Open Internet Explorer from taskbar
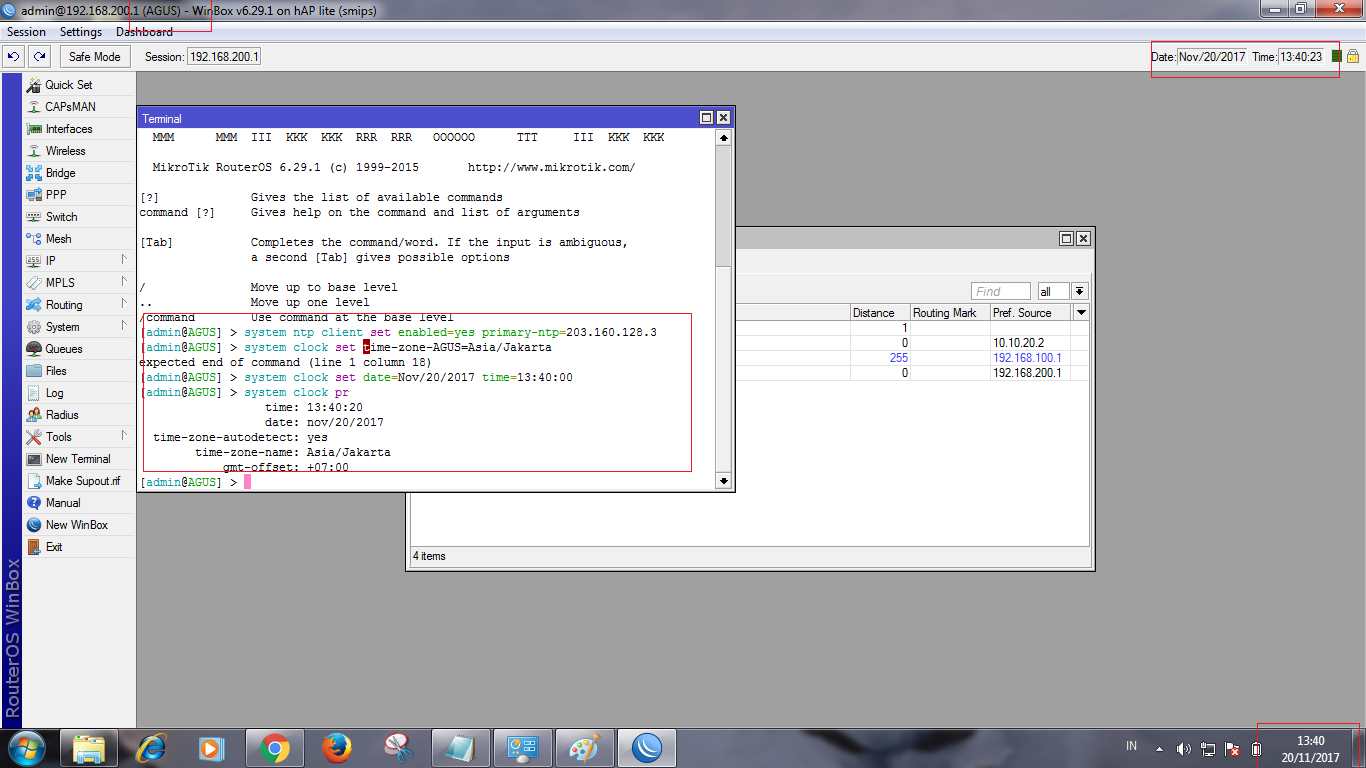 (x=151, y=748)
